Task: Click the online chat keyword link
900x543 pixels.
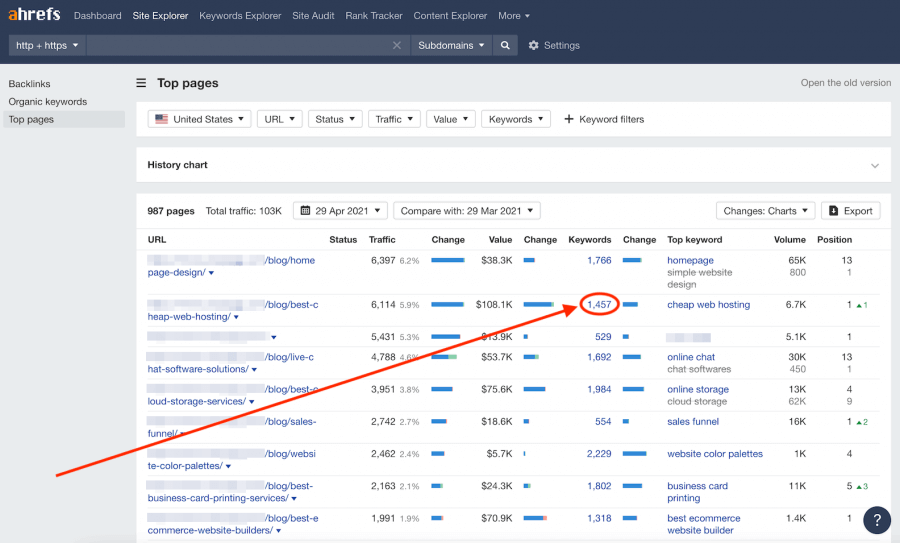Action: point(691,357)
